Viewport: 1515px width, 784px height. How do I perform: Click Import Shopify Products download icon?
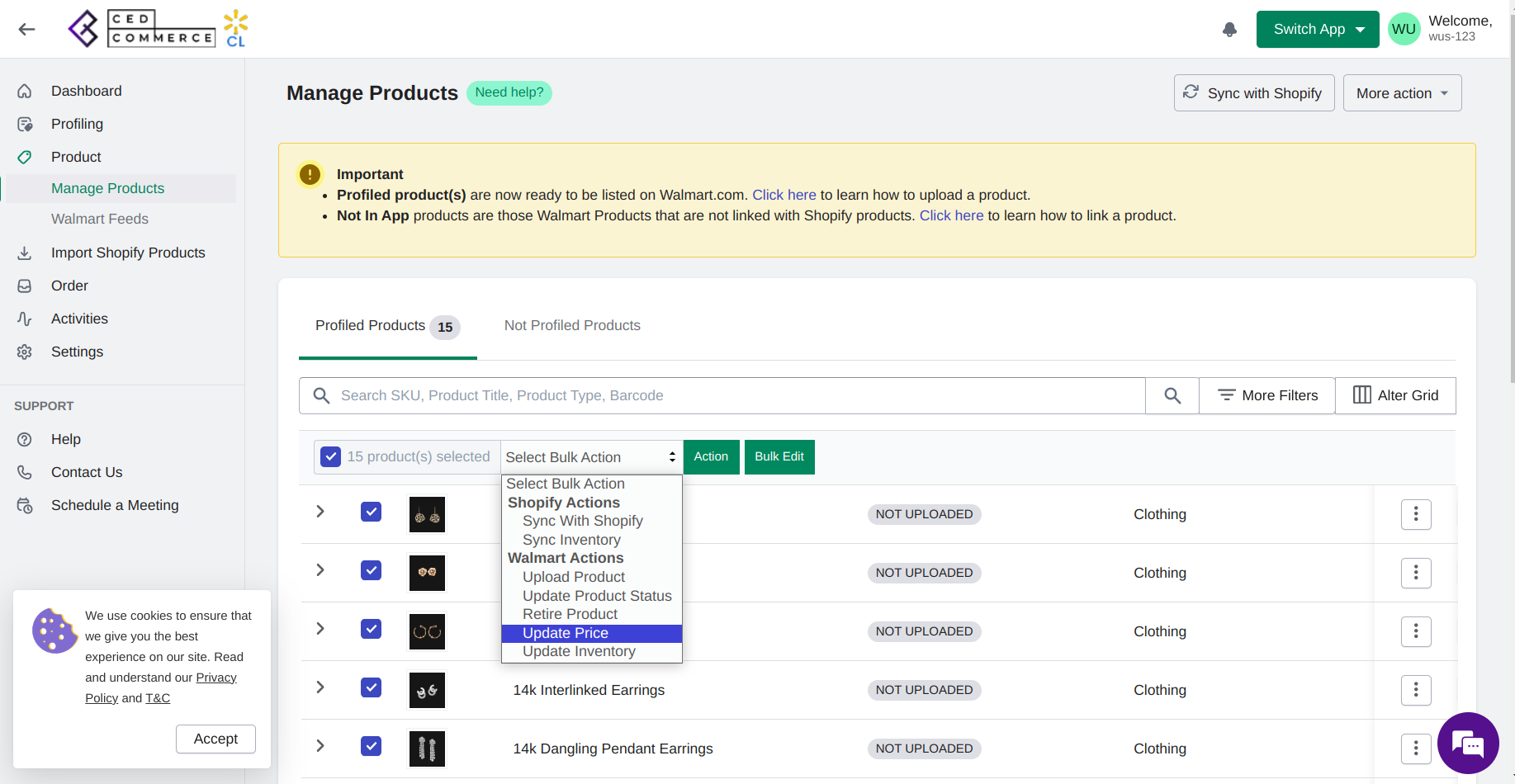tap(25, 253)
